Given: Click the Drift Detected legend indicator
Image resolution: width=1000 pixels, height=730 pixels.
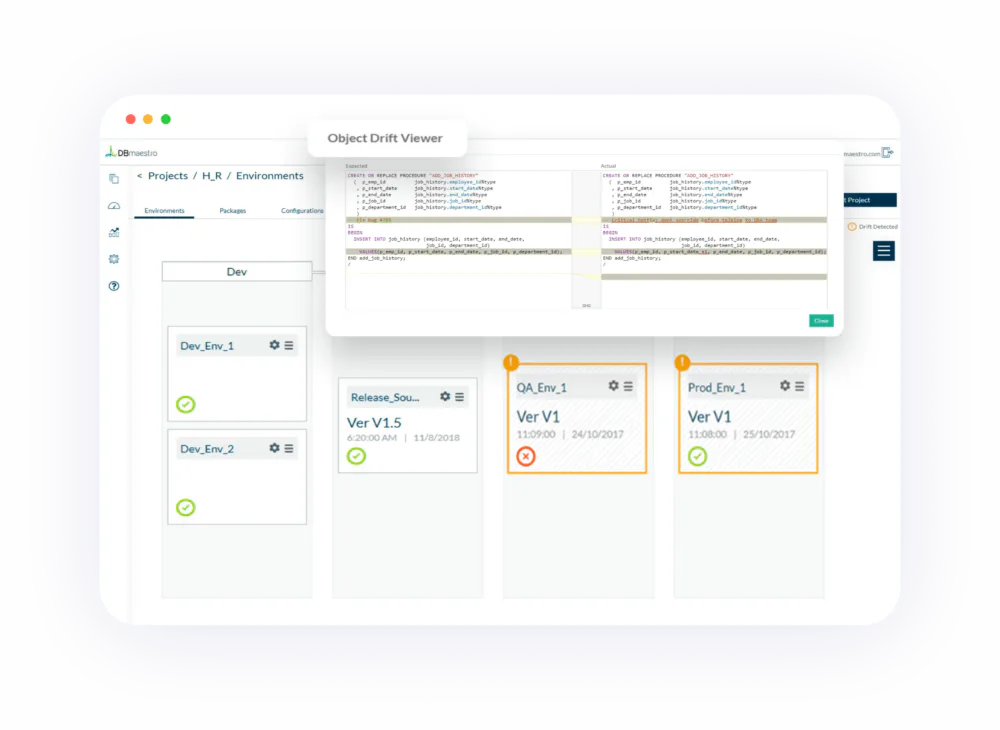Looking at the screenshot, I should pos(872,226).
